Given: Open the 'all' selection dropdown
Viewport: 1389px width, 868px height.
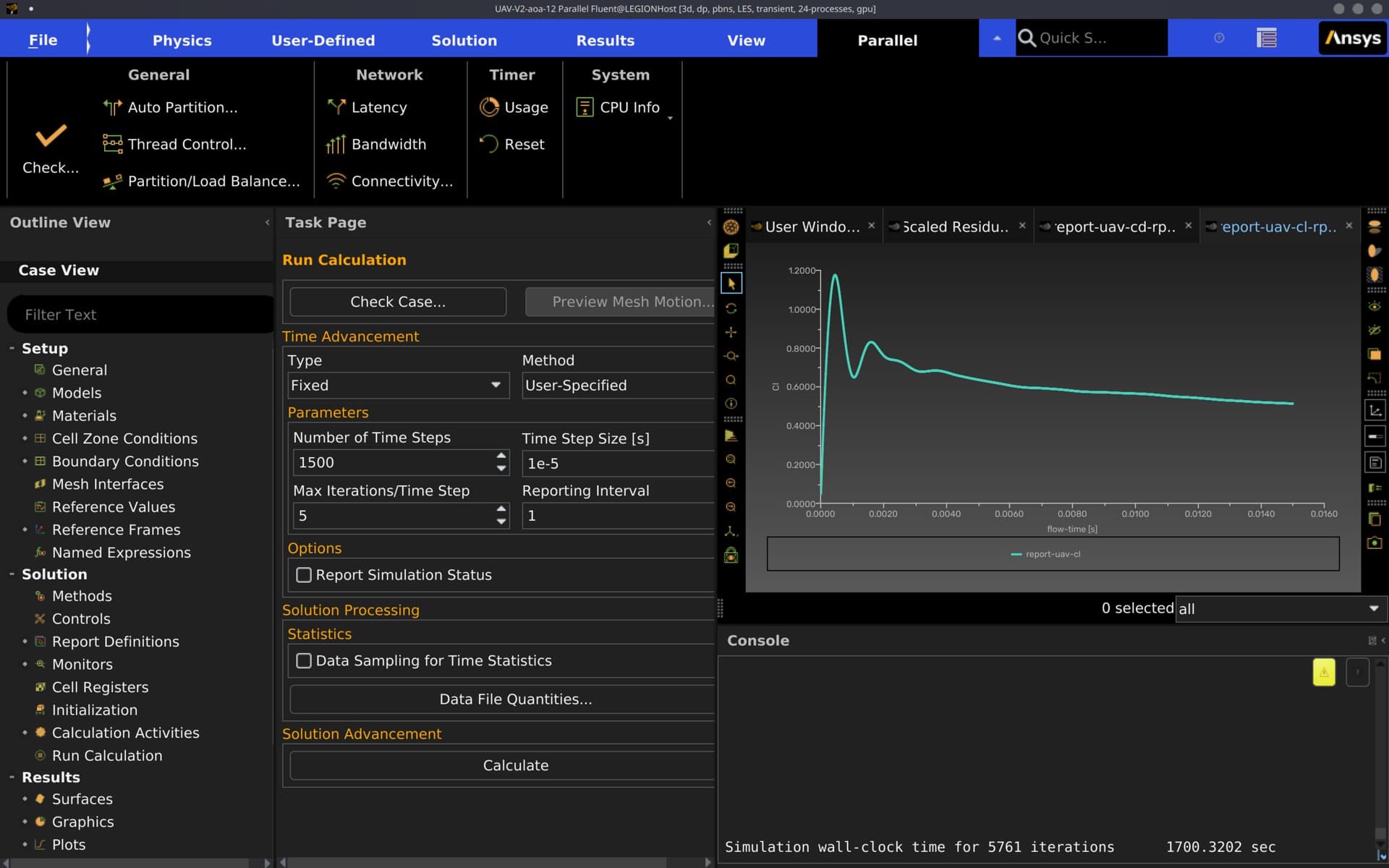Looking at the screenshot, I should [1279, 608].
